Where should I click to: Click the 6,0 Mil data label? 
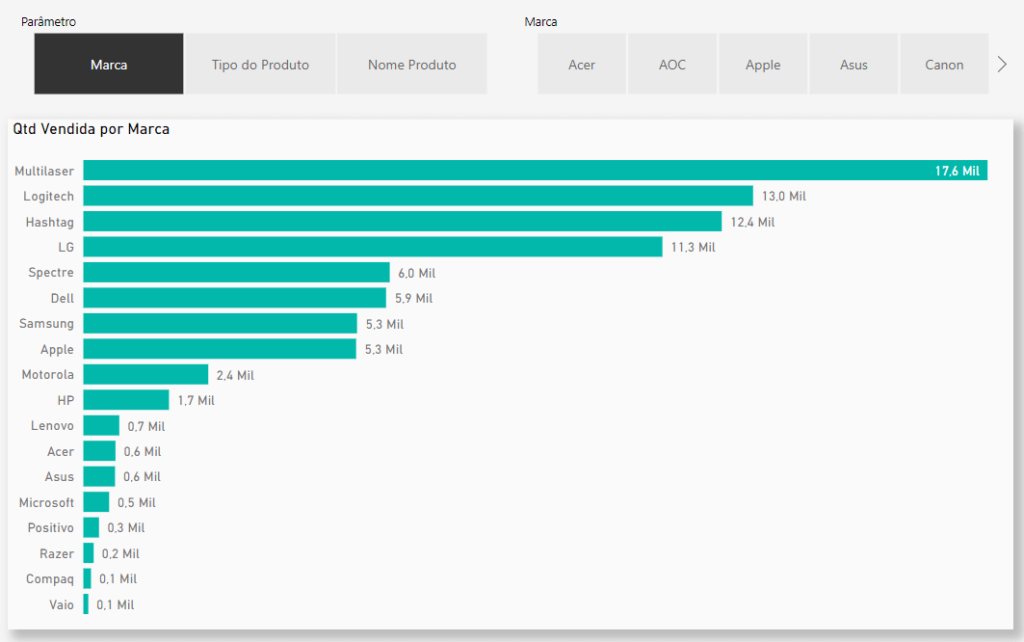(x=417, y=273)
